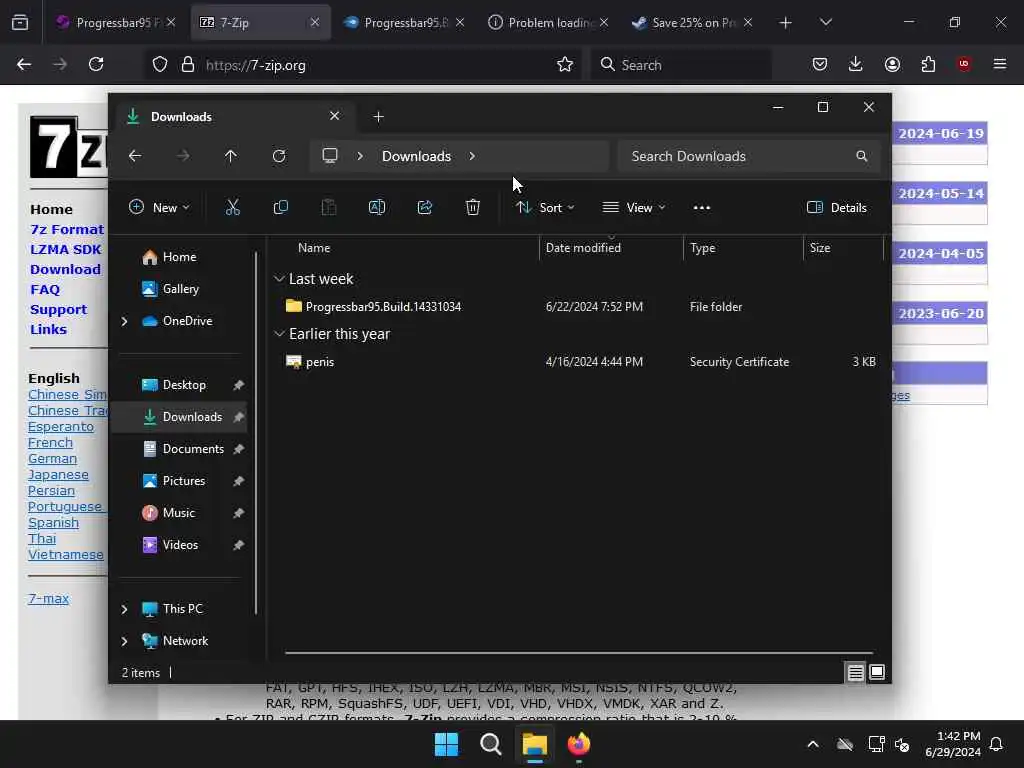This screenshot has height=768, width=1024.
Task: Click the Rename icon in Explorer toolbar
Action: tap(377, 208)
